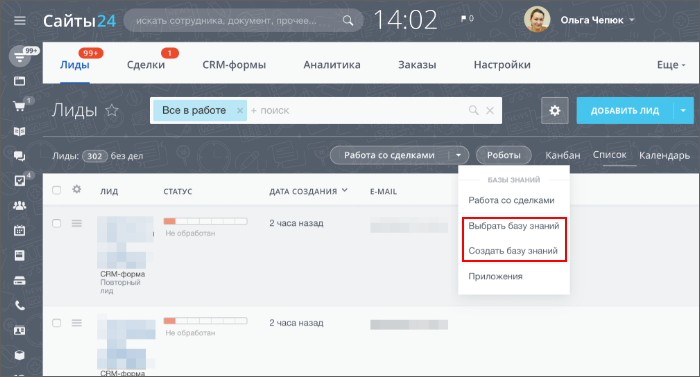This screenshot has width=700, height=377.
Task: Sort by Дата создания column header
Action: click(x=308, y=191)
